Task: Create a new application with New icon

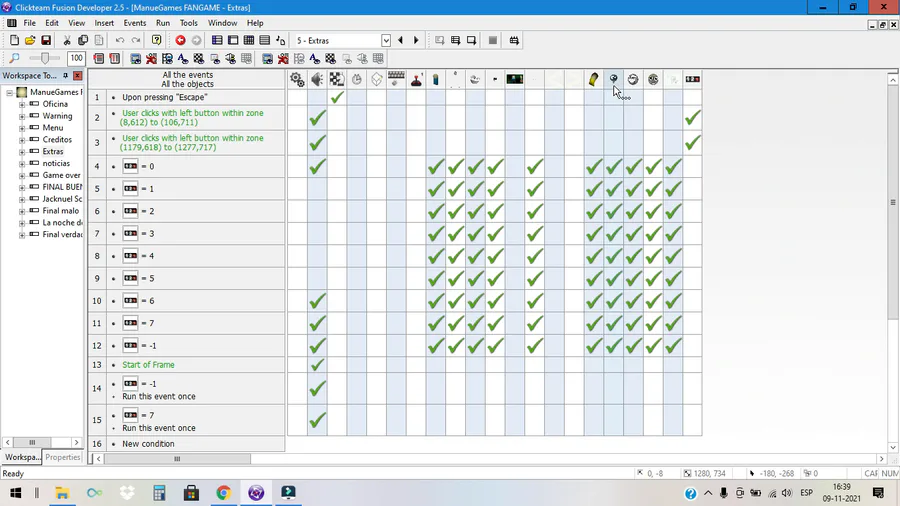Action: point(14,40)
